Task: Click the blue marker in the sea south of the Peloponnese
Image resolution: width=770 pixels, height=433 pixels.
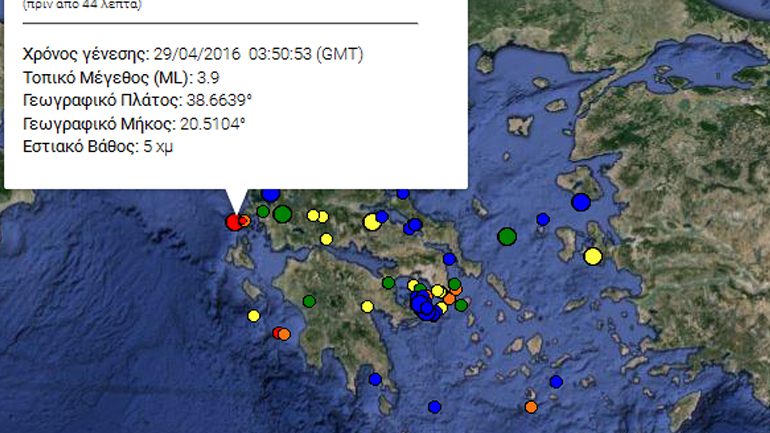Action: point(434,407)
